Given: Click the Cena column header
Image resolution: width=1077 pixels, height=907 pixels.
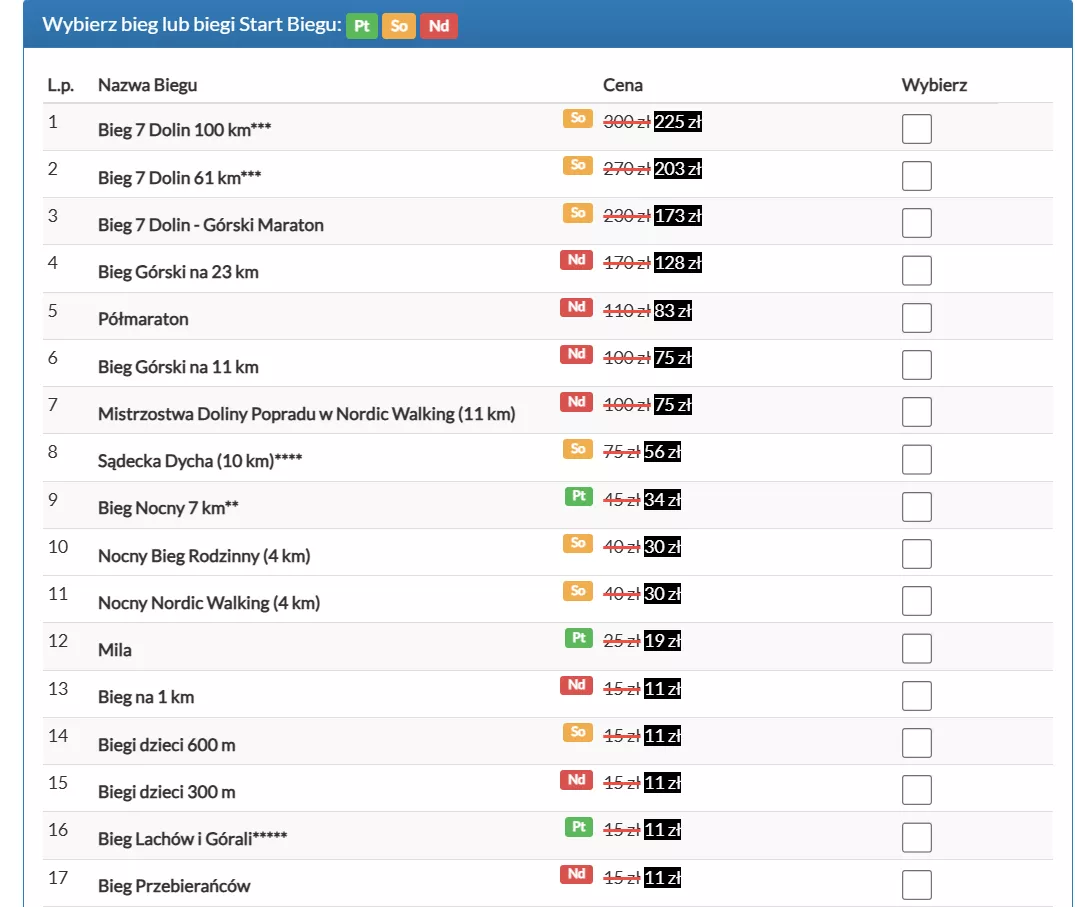Looking at the screenshot, I should tap(622, 85).
